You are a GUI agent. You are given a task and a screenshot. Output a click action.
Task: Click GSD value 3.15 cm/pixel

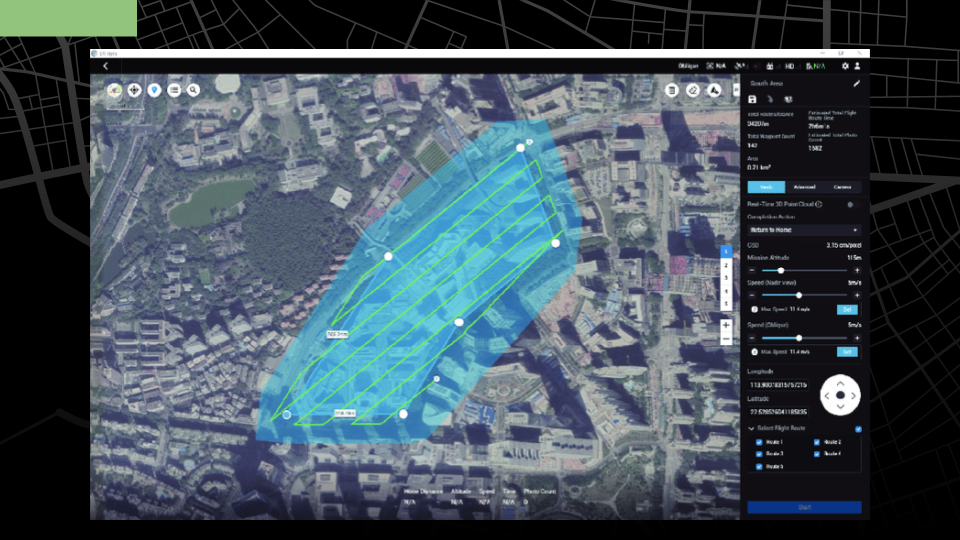point(844,246)
